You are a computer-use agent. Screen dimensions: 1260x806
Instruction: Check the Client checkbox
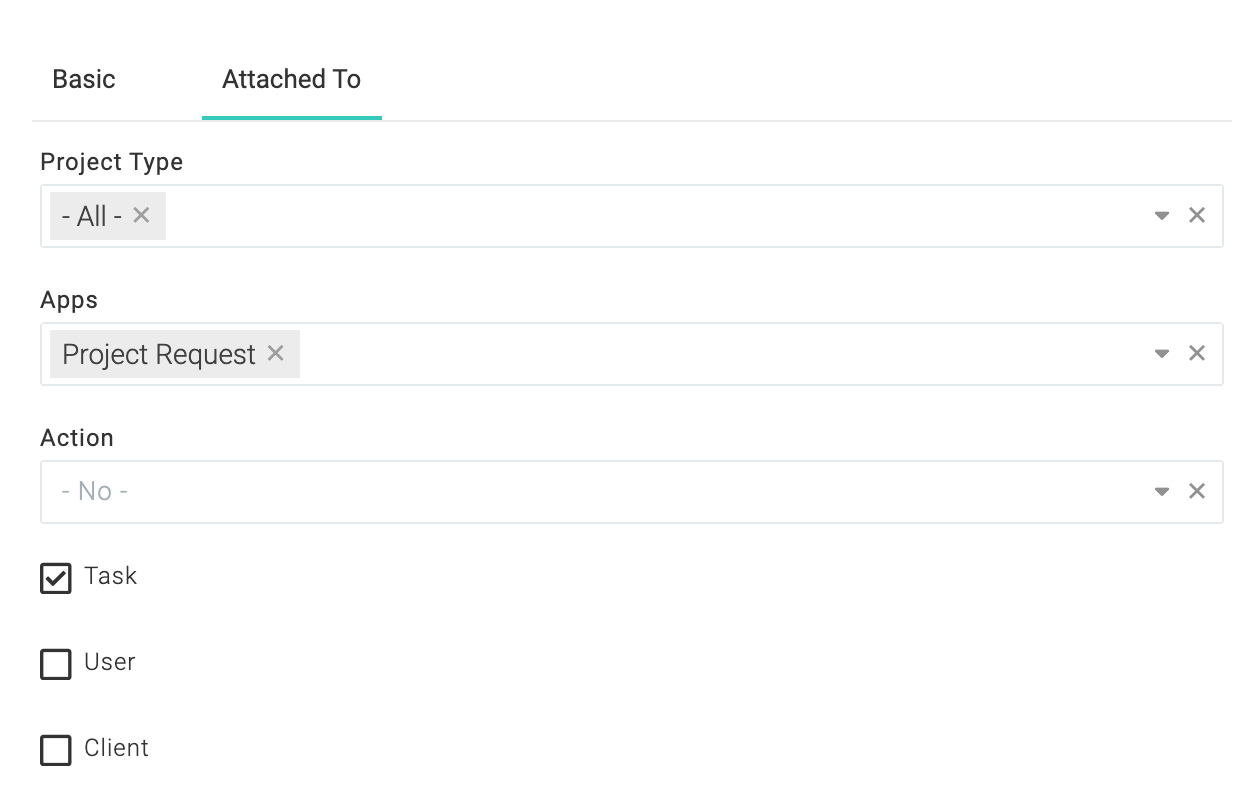[56, 750]
